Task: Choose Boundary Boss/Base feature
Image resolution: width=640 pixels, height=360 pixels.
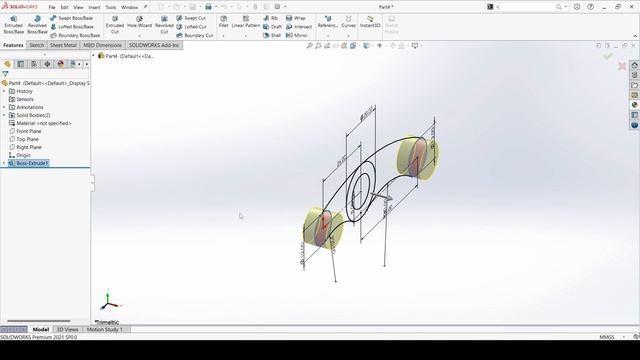Action: [x=75, y=36]
